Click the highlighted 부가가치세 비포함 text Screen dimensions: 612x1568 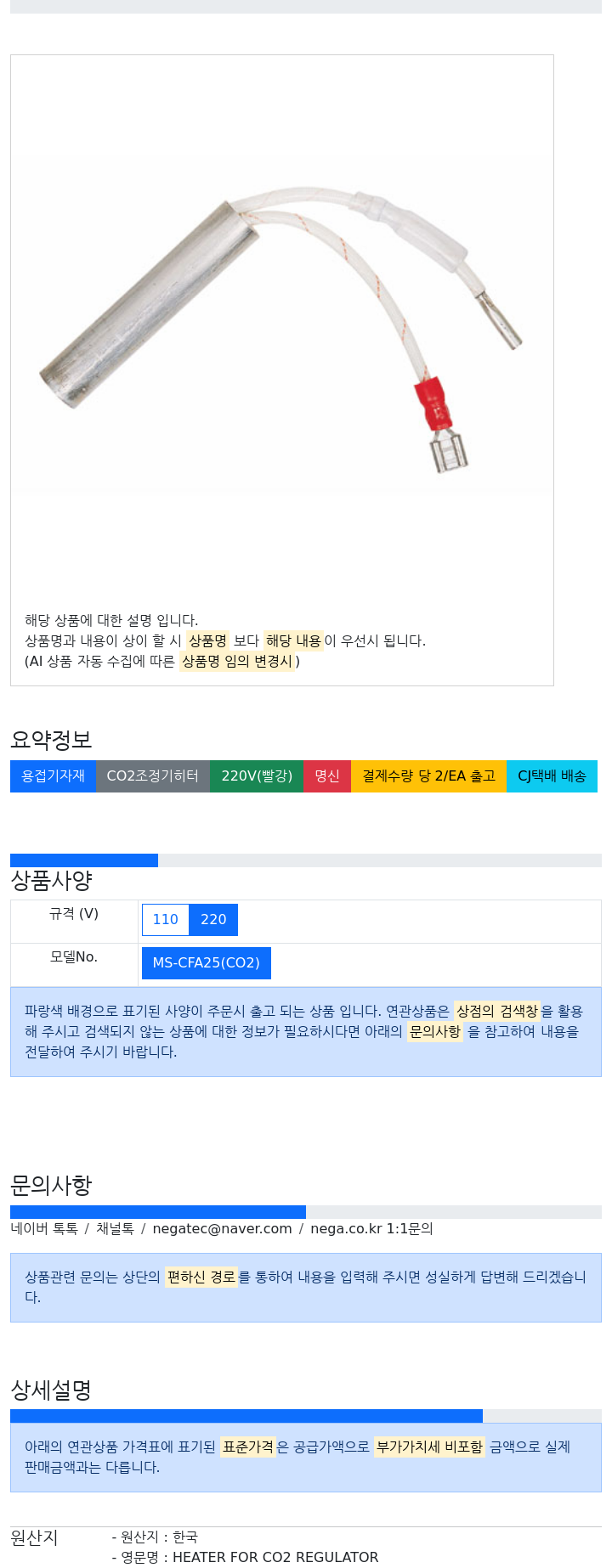[429, 1447]
